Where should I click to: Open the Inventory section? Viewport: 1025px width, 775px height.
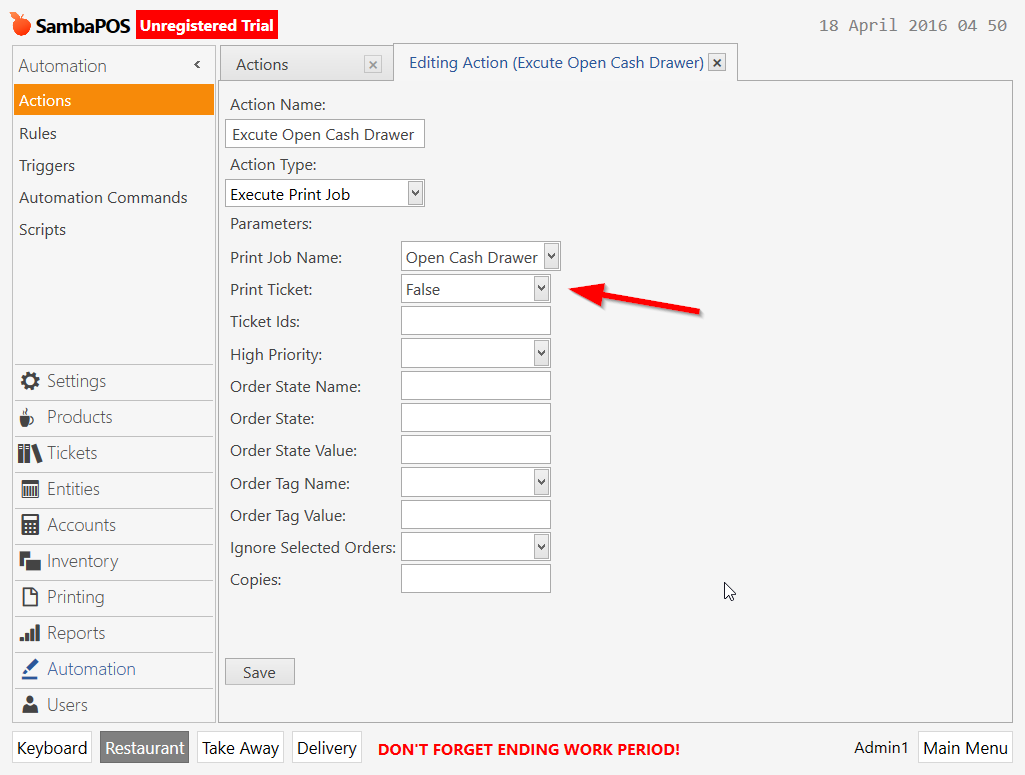(114, 561)
